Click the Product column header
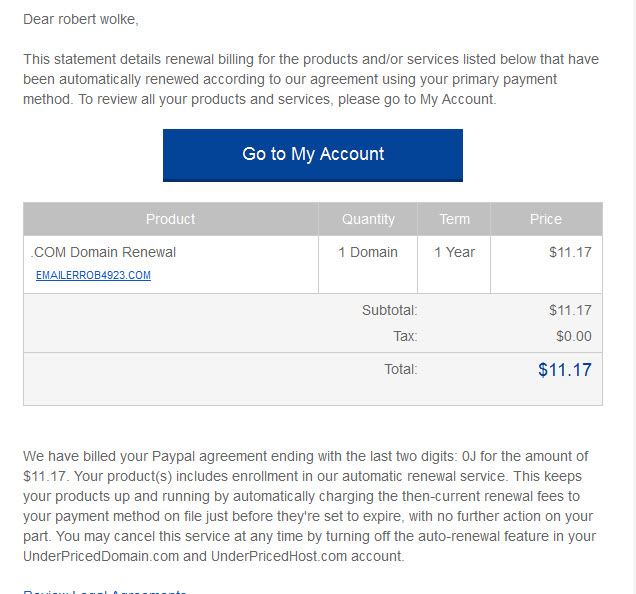636x594 pixels. (x=171, y=219)
